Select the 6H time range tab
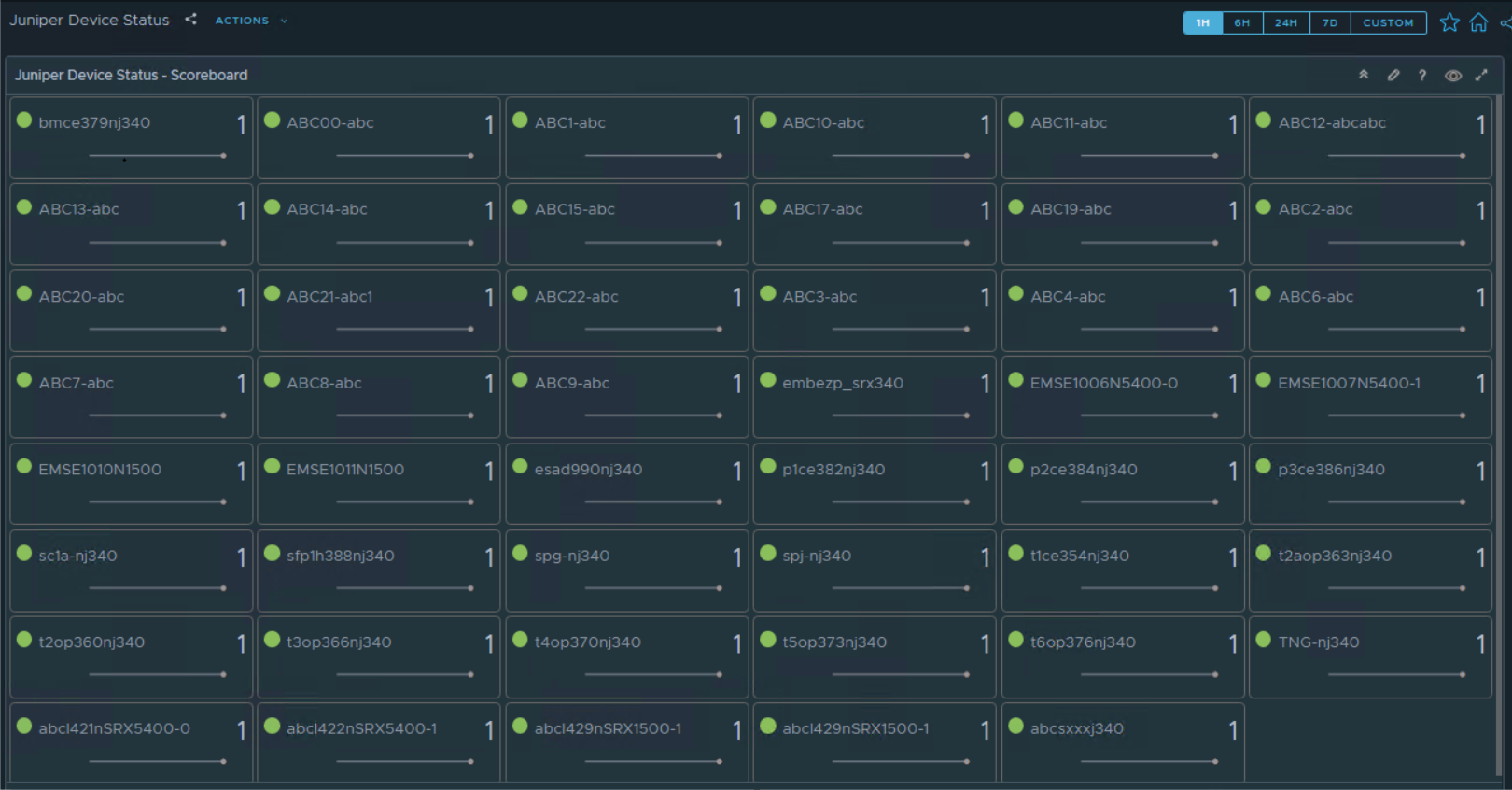 pos(1242,22)
